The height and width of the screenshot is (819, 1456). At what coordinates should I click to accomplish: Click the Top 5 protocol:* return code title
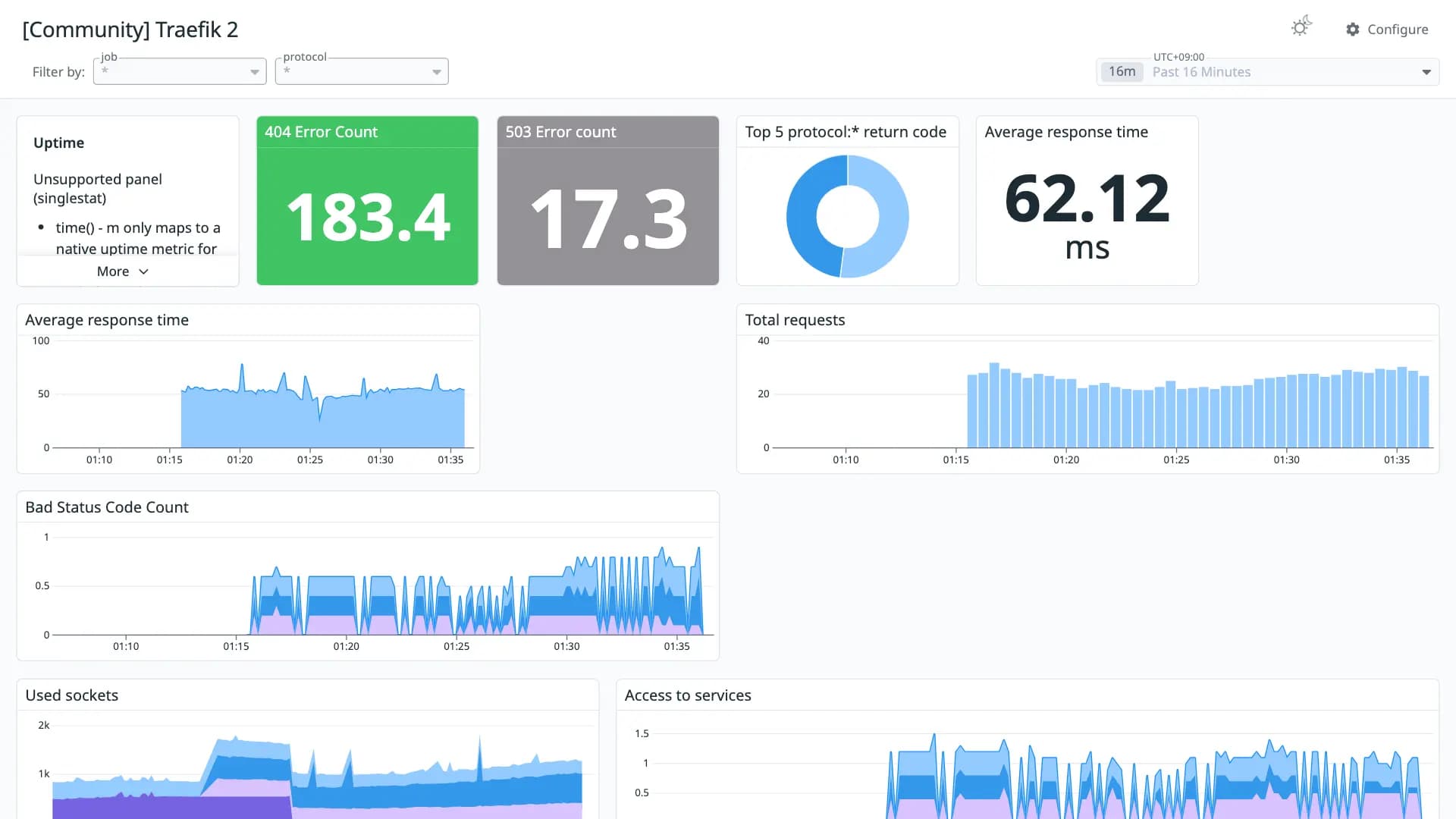846,132
